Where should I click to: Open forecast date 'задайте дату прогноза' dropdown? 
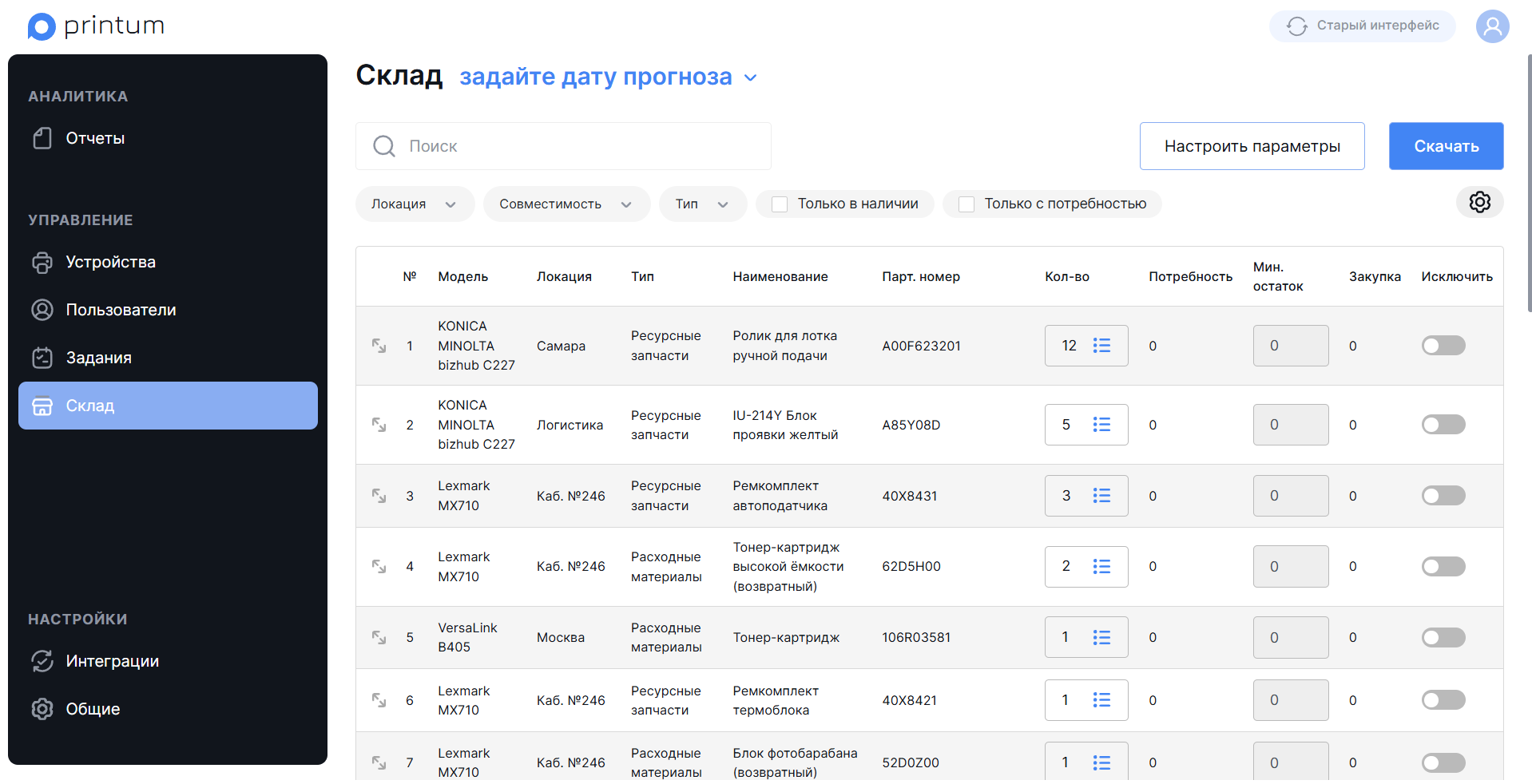coord(608,77)
